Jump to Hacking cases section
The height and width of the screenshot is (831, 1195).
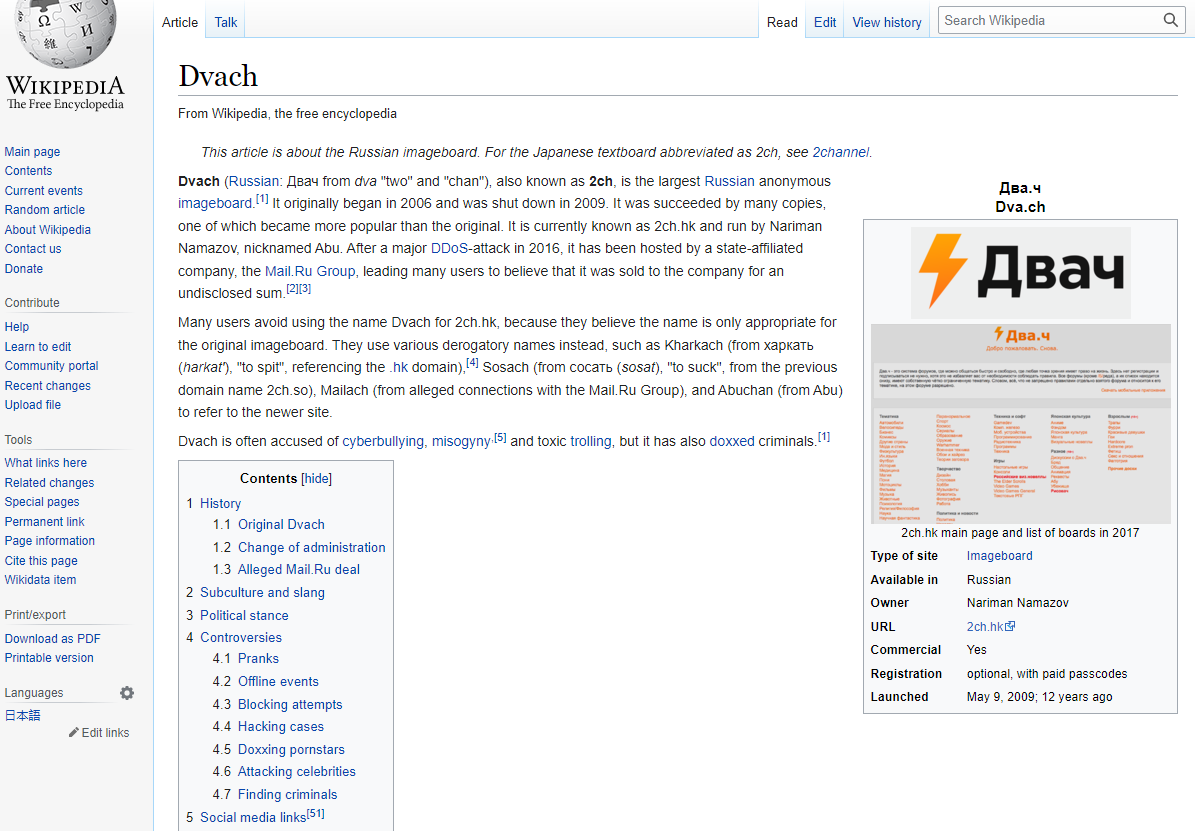280,727
